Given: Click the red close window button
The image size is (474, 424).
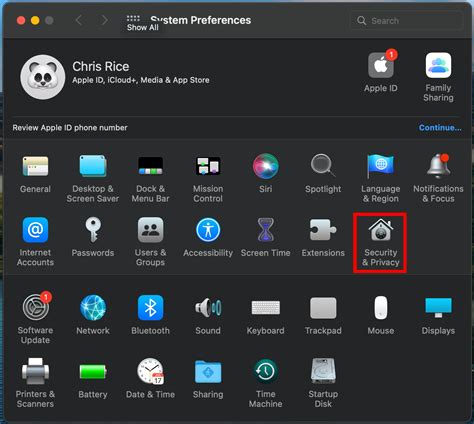Looking at the screenshot, I should [21, 20].
